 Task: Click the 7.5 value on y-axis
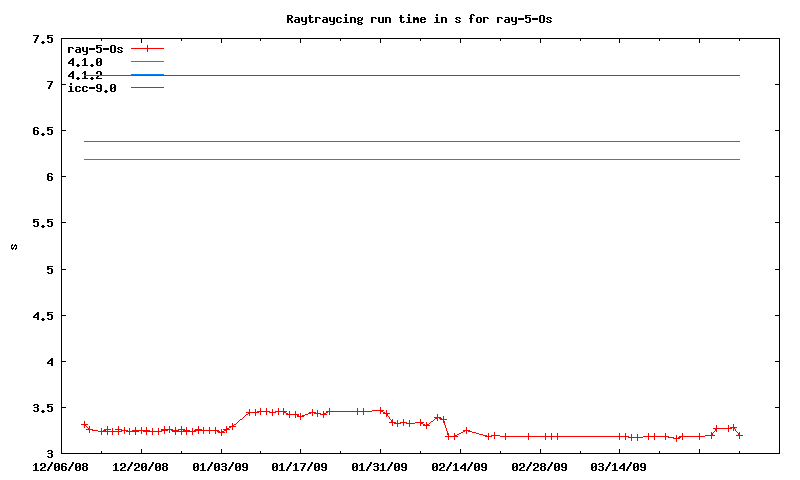[43, 39]
